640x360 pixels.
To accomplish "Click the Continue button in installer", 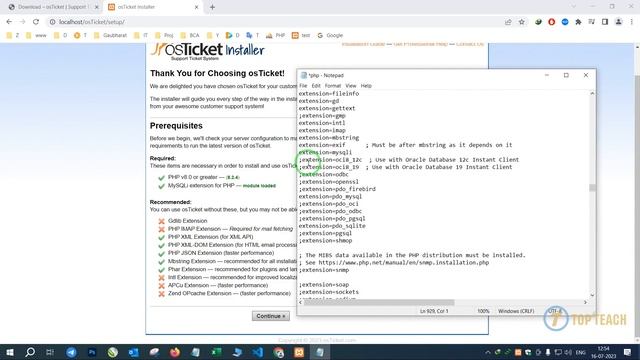I will click(x=271, y=316).
